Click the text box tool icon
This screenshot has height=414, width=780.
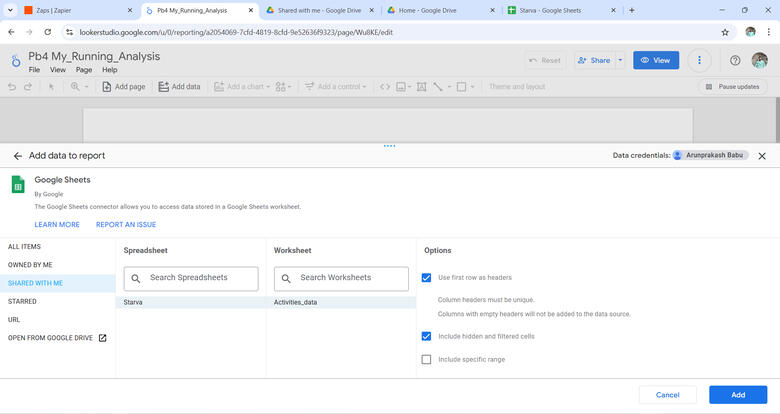[421, 87]
